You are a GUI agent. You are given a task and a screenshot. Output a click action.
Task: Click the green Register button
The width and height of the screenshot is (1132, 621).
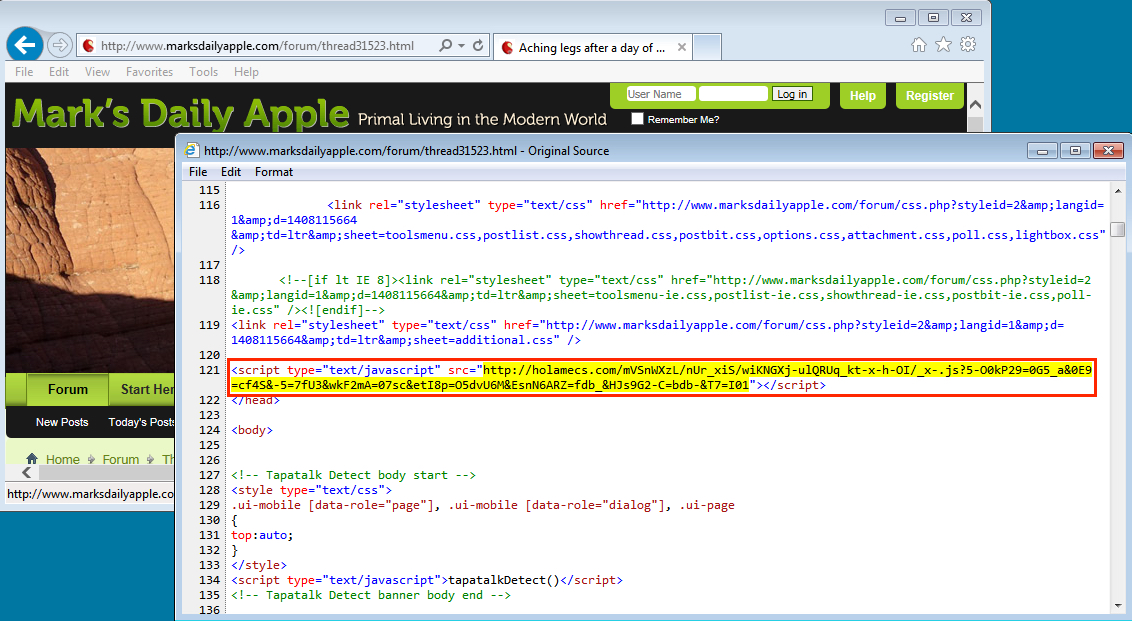tap(929, 96)
